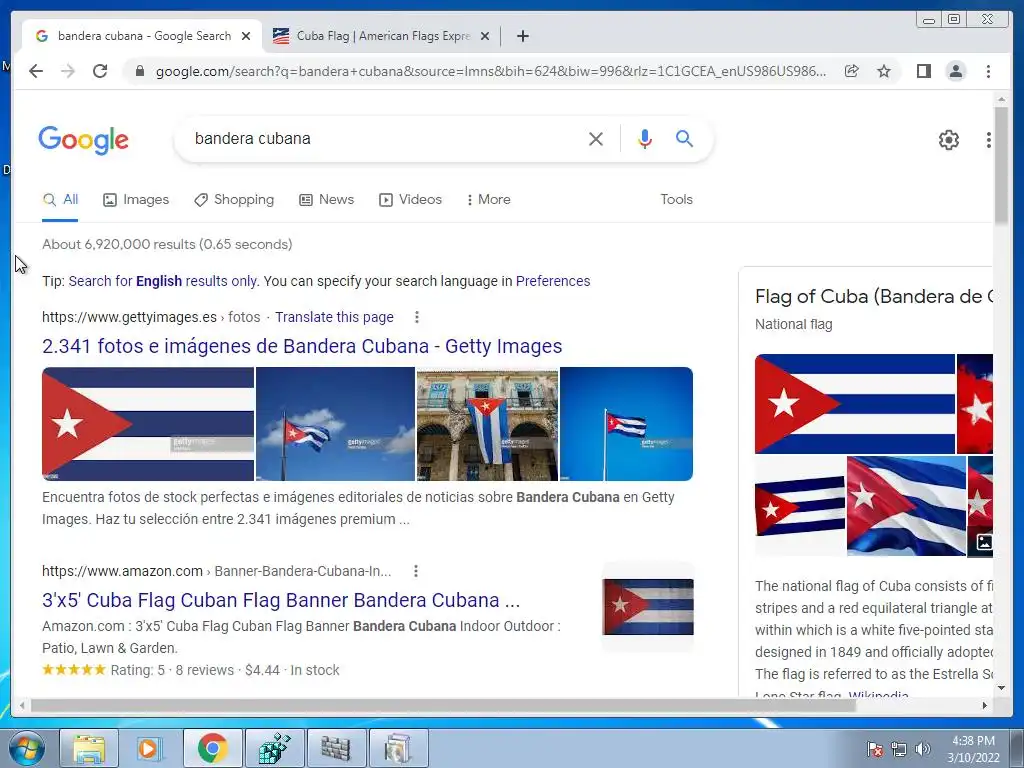Screen dimensions: 1024x768
Task: Open first Getty flat Cuban flag thumbnail
Action: tap(148, 424)
